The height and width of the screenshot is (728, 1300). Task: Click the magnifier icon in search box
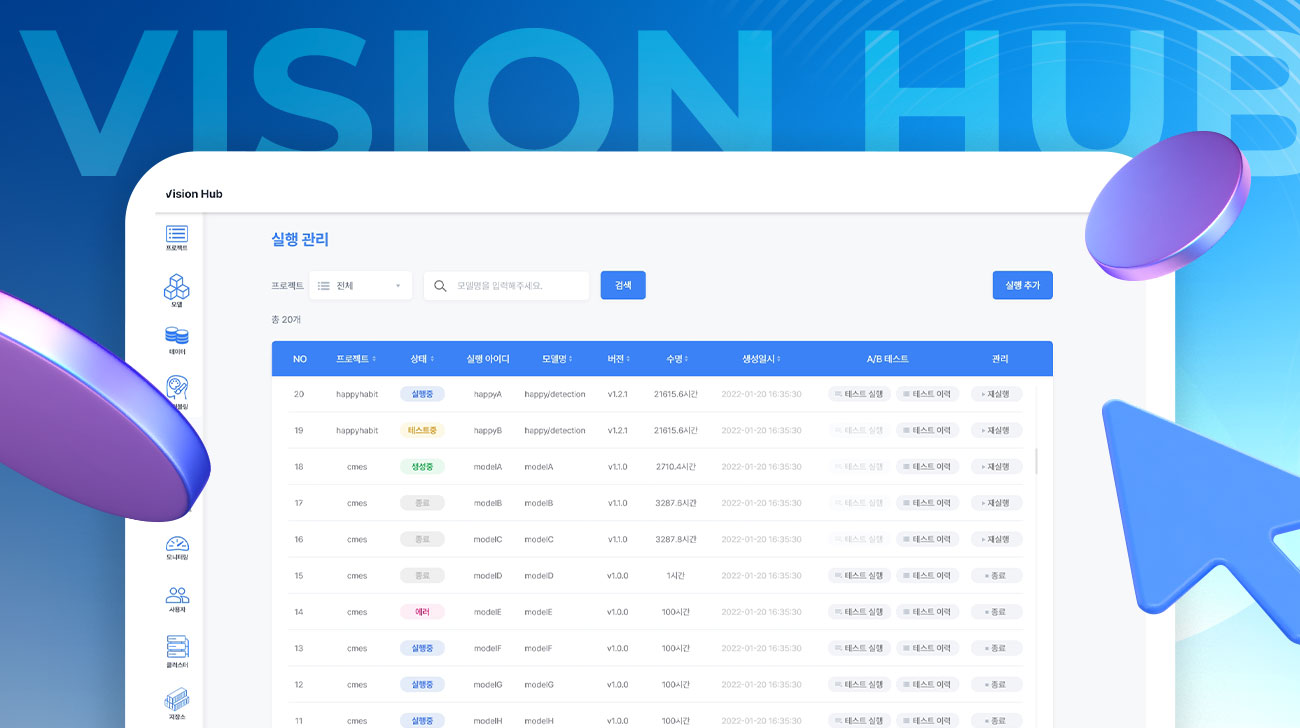tap(440, 286)
